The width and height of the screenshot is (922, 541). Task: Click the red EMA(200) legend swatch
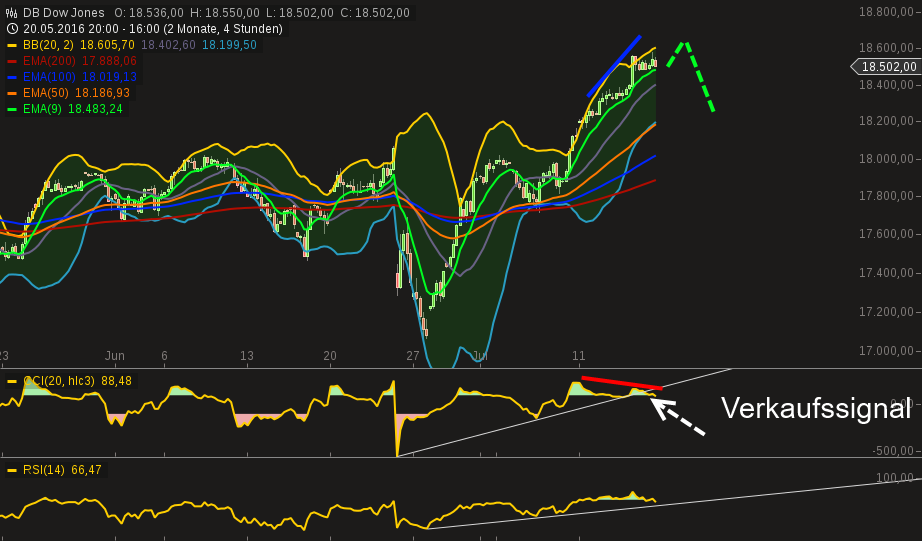click(x=12, y=61)
